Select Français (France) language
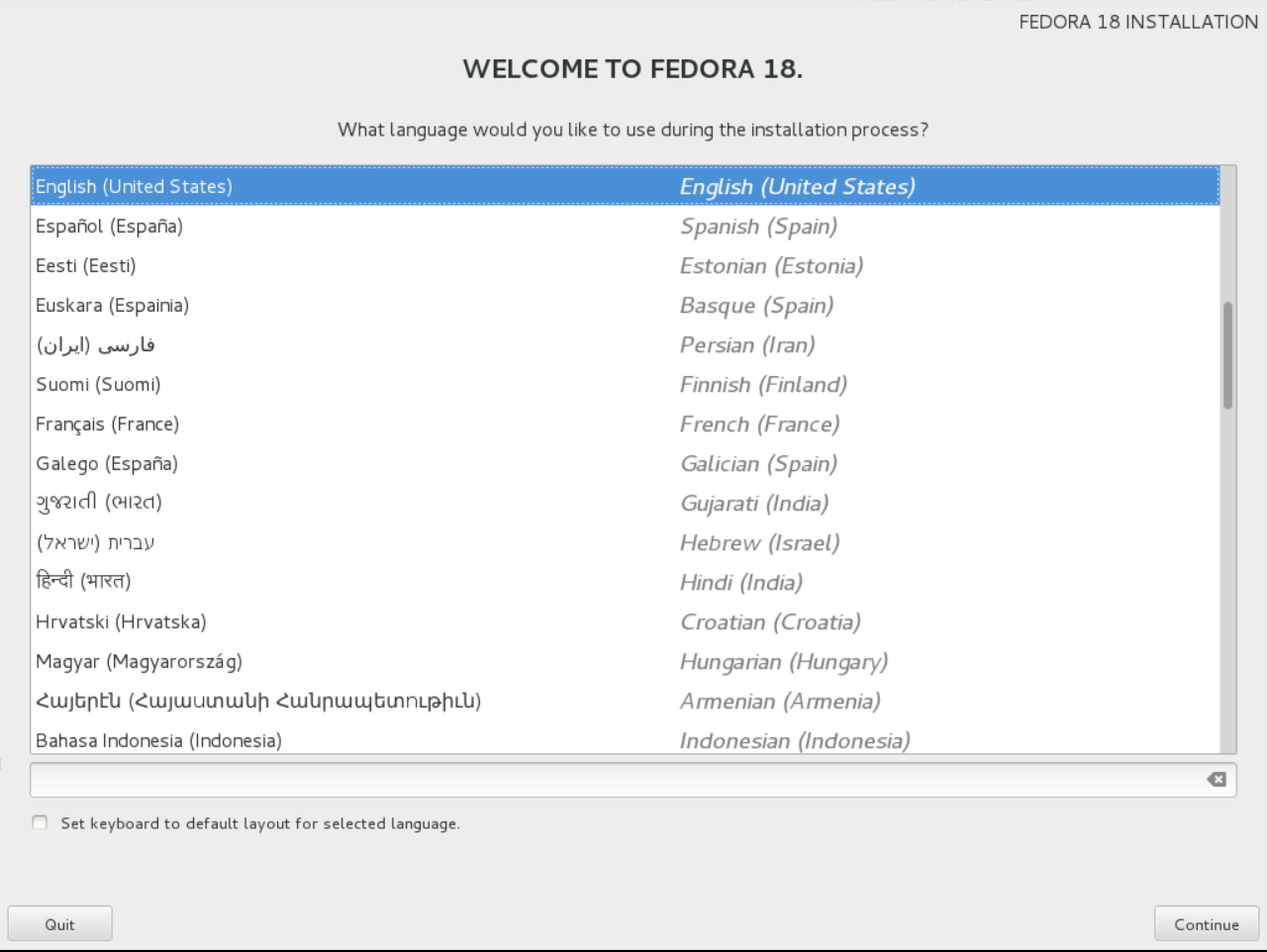 626,424
